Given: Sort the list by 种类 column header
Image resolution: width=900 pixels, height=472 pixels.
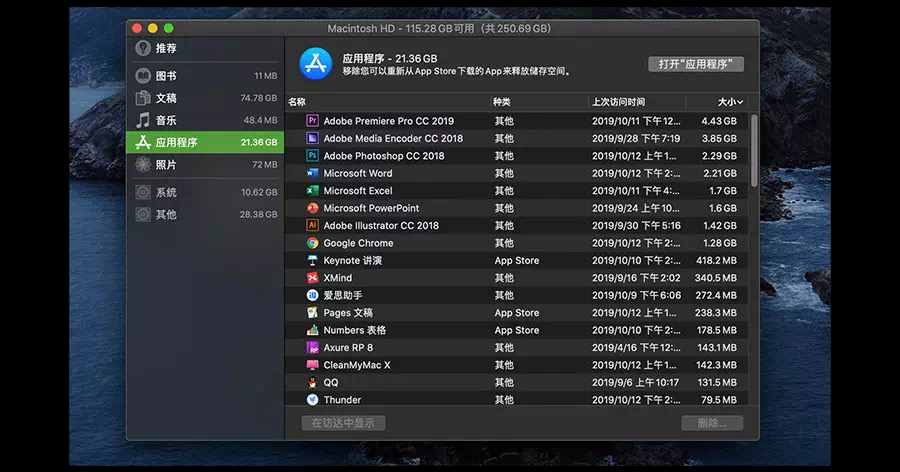Looking at the screenshot, I should [x=502, y=102].
